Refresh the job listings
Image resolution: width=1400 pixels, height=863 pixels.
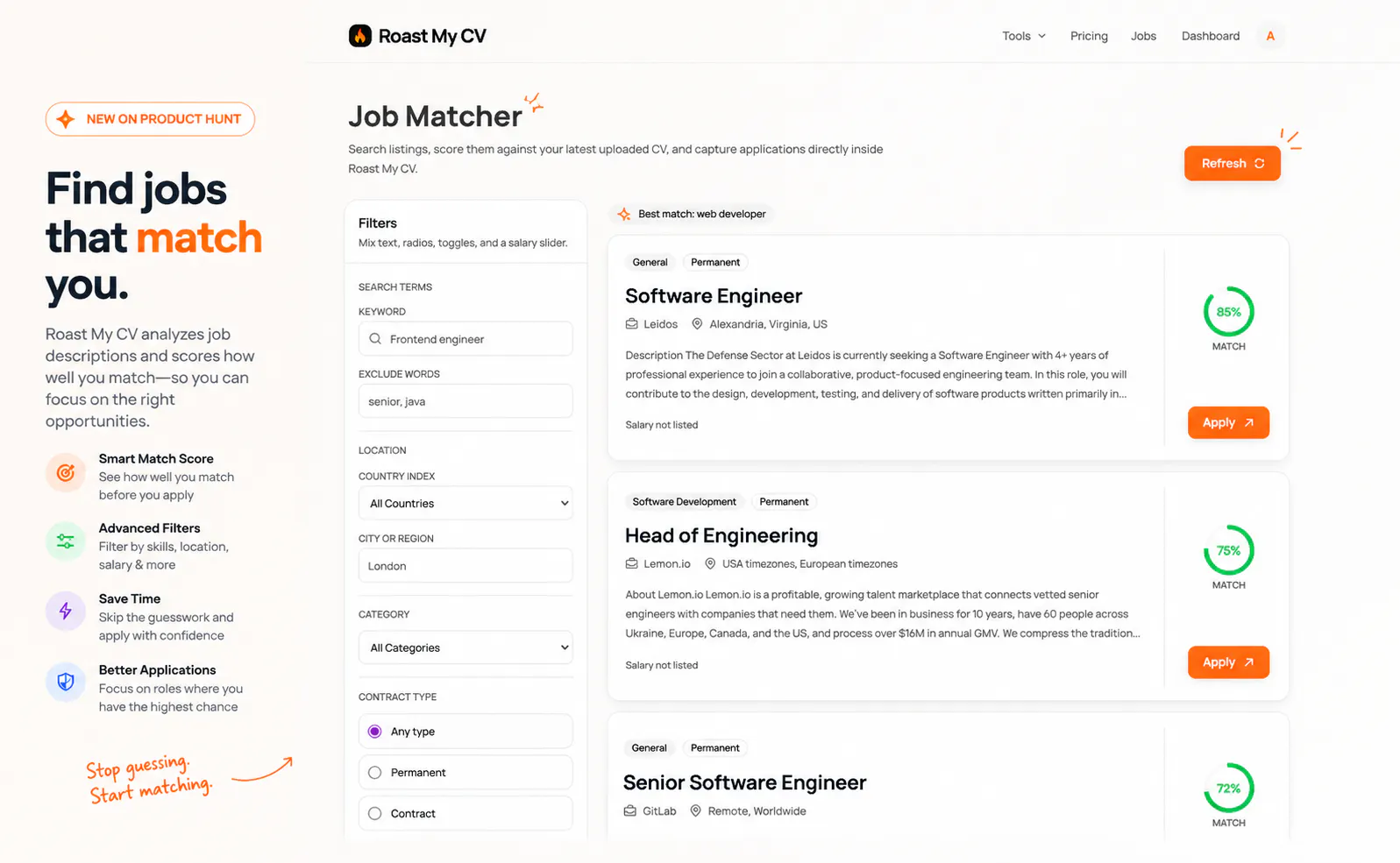pos(1232,164)
